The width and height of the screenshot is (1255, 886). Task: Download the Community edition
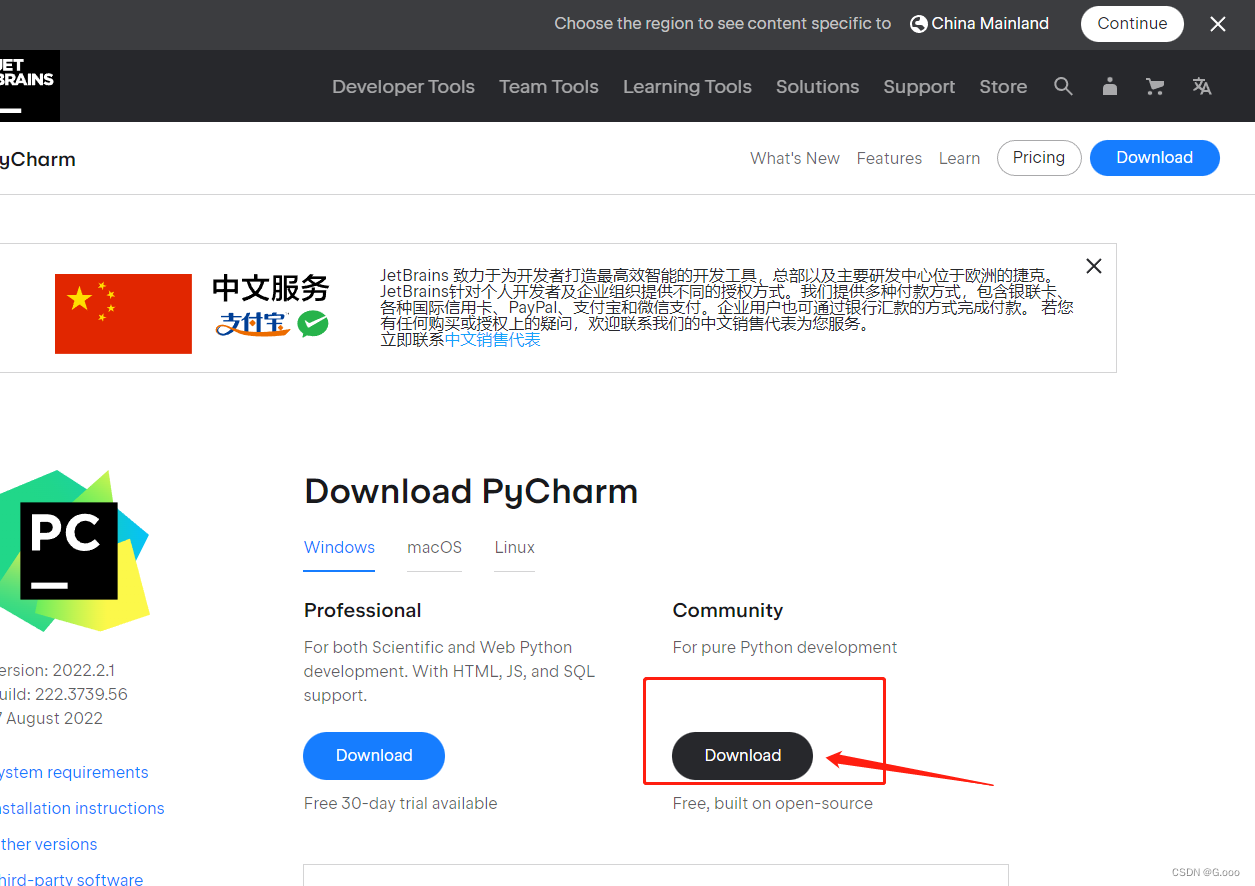tap(742, 756)
